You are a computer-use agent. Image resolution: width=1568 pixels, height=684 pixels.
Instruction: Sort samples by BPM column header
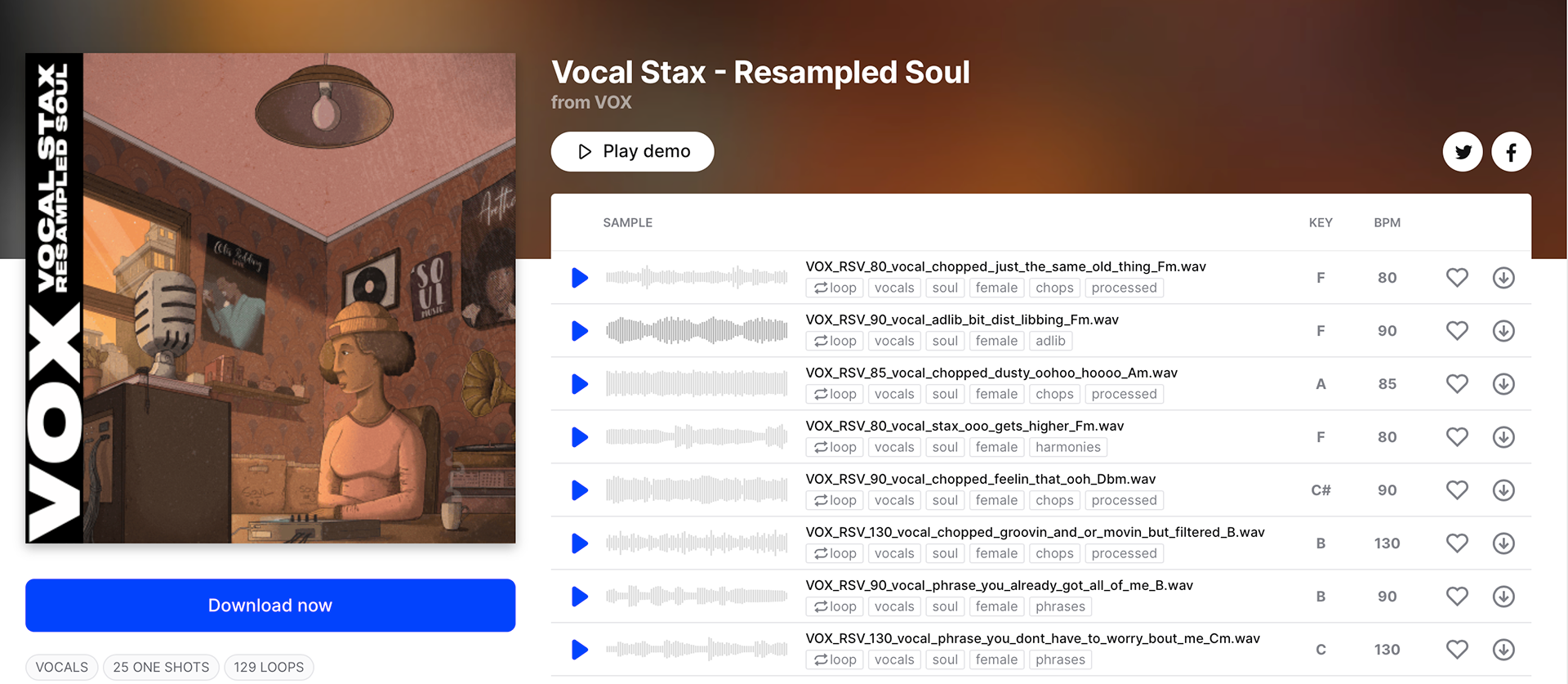click(x=1387, y=223)
